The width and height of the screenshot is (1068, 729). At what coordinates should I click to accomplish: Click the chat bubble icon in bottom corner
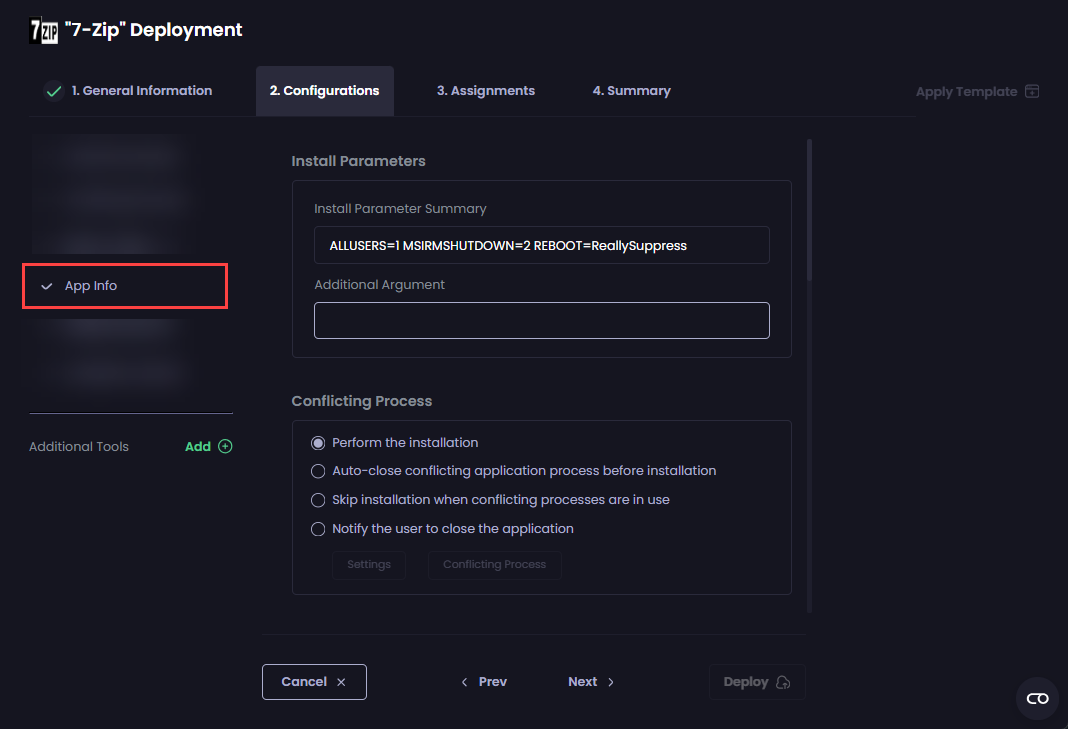[1037, 698]
